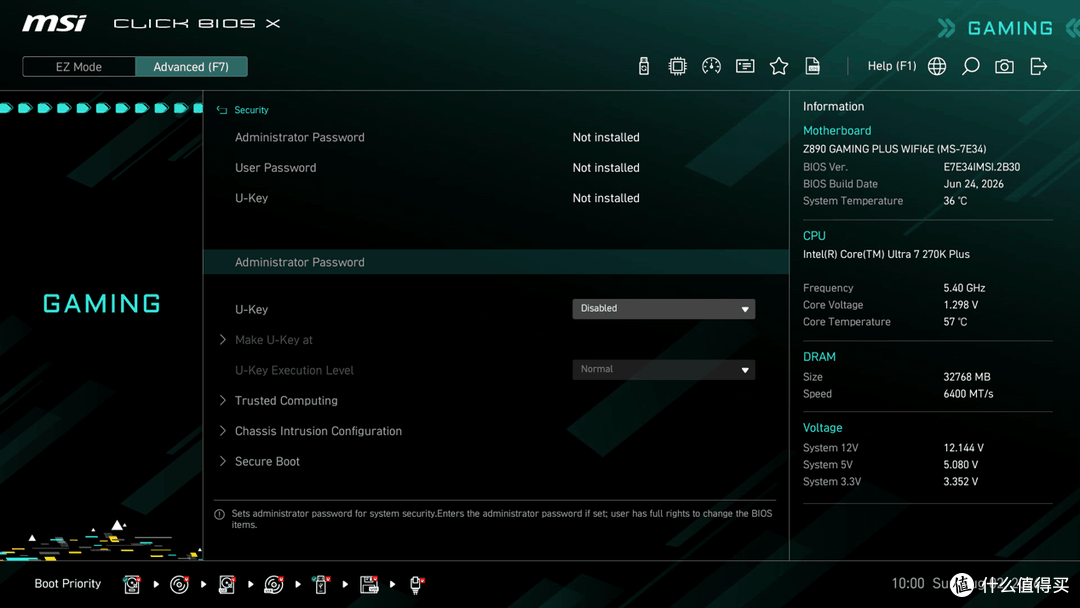1080x608 pixels.
Task: Select the USB CD/DVD boot icon
Action: [x=273, y=585]
